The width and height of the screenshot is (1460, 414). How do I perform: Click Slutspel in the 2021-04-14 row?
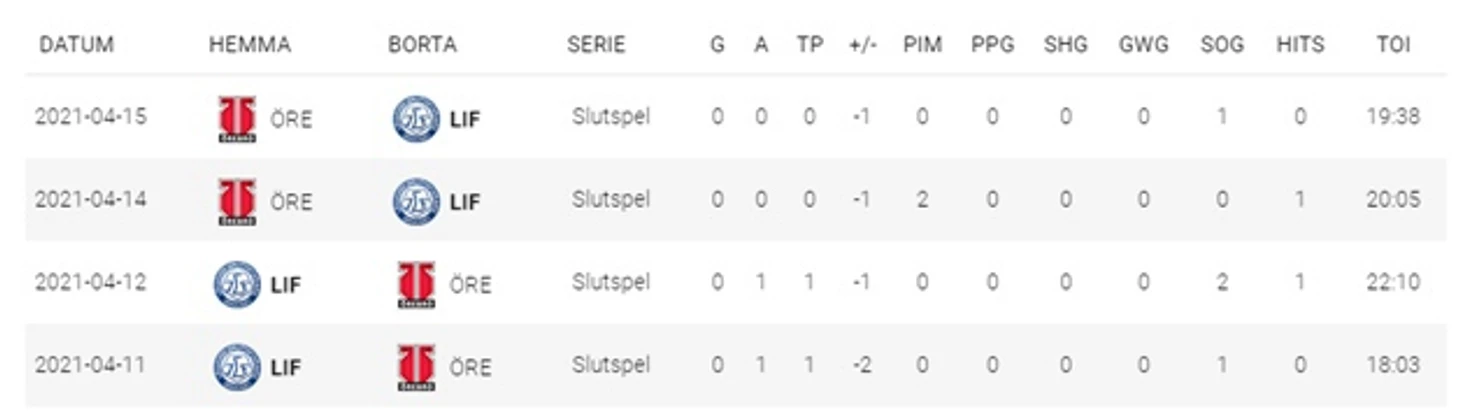click(x=611, y=200)
